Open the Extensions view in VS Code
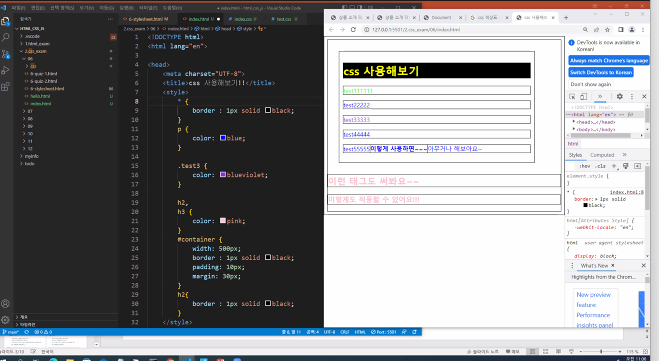Screen dimensions: 659x361 (x=5, y=87)
